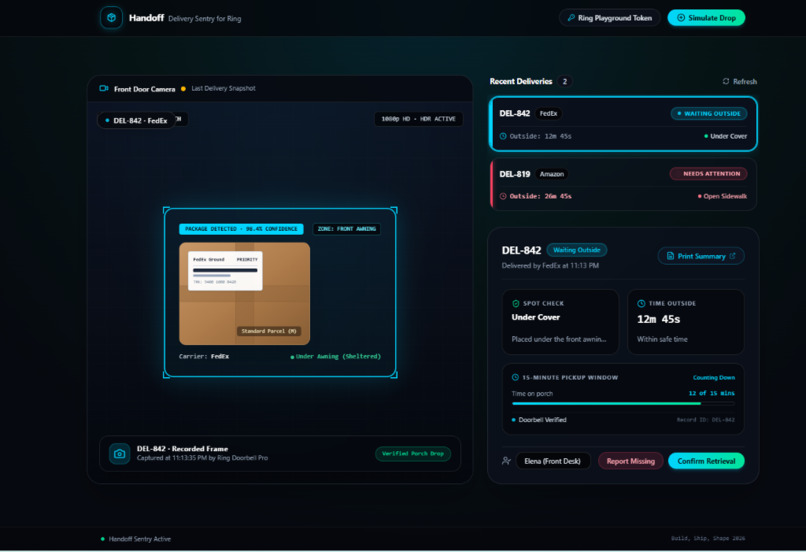
Task: Click the Zone: Front Awning label
Action: [346, 229]
